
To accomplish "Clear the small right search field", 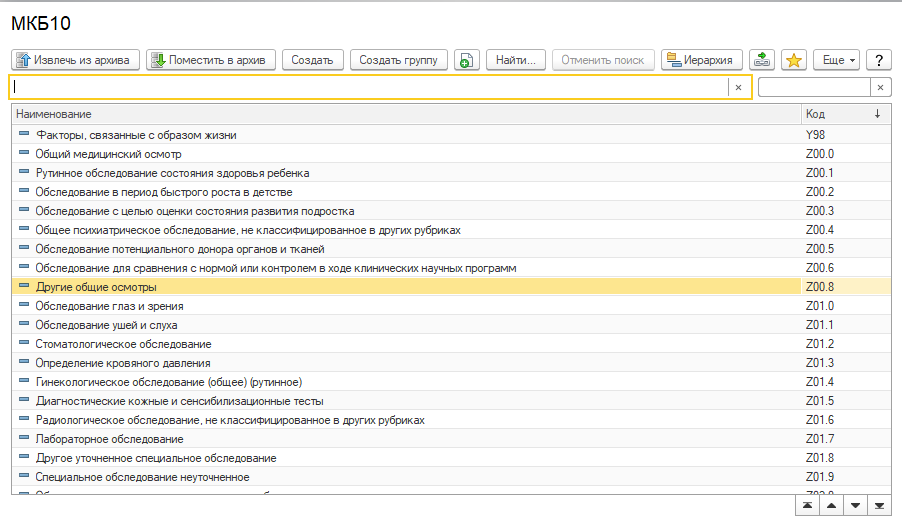I will [880, 88].
